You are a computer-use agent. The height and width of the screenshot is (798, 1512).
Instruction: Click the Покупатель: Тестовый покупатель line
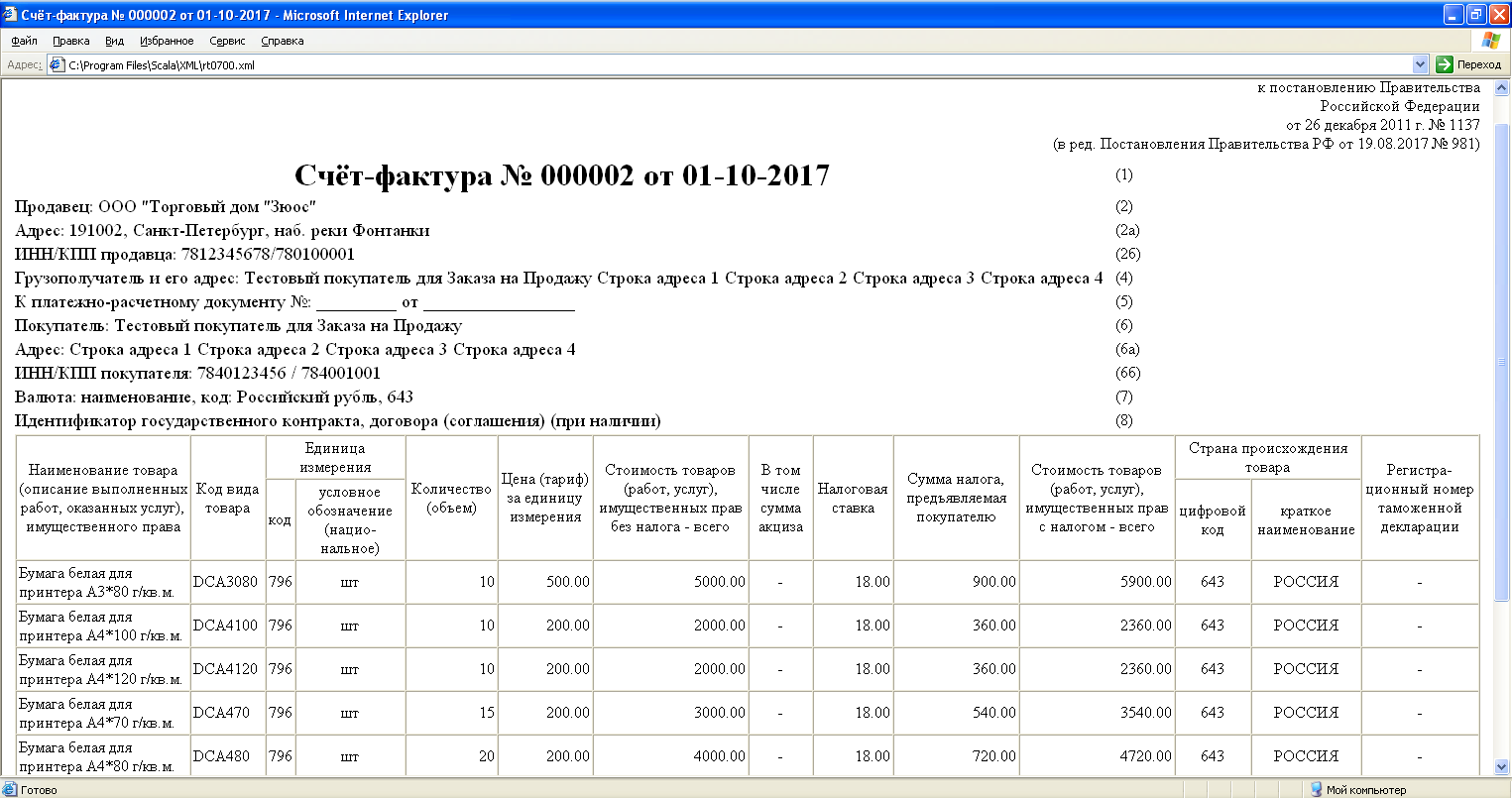(238, 325)
